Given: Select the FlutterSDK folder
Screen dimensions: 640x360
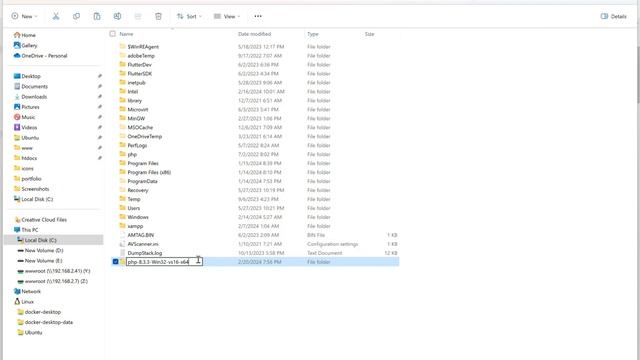Looking at the screenshot, I should (140, 73).
